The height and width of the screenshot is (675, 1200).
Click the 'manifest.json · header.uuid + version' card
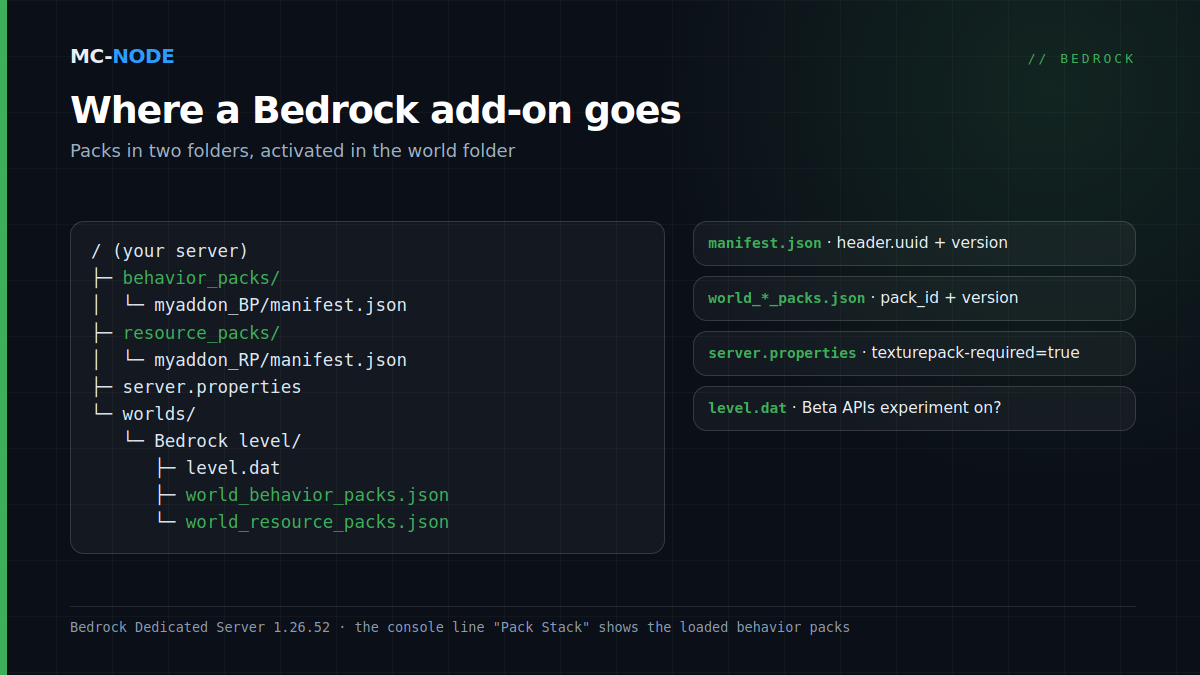(x=914, y=243)
